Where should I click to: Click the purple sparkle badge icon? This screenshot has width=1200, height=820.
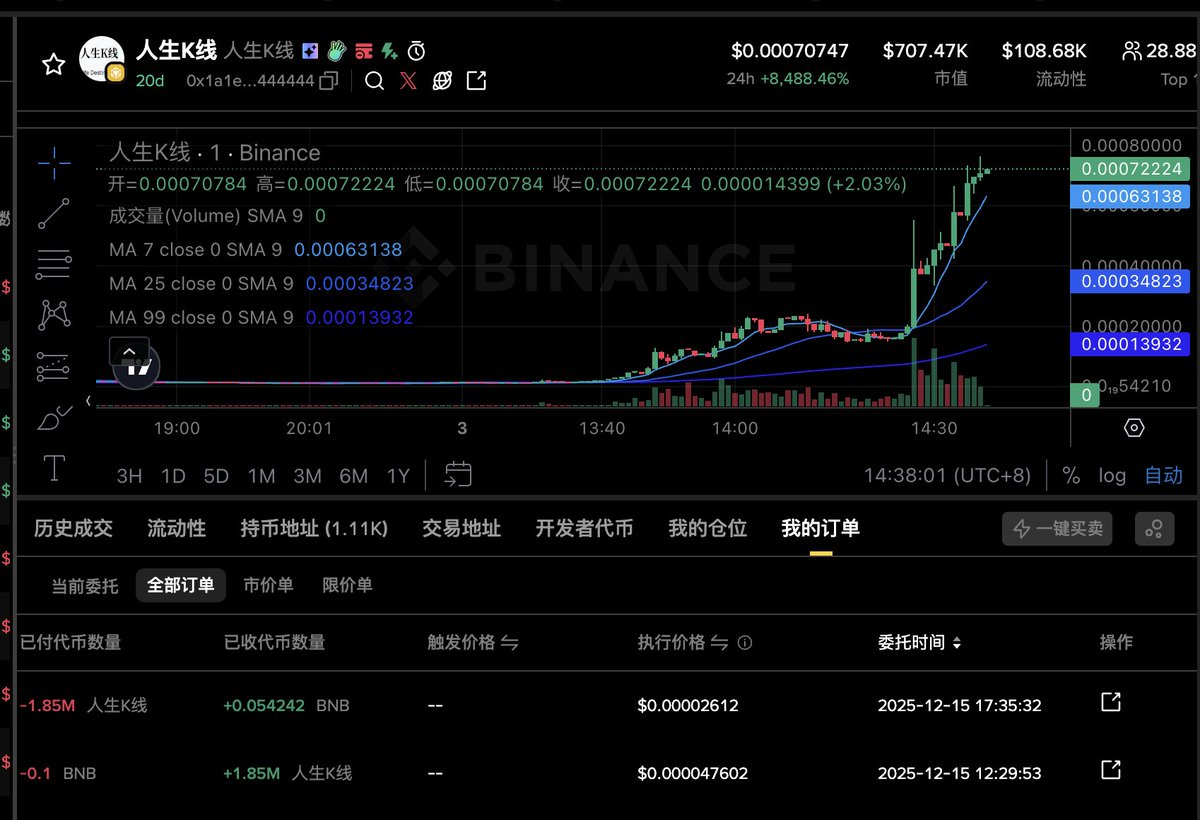click(x=311, y=50)
